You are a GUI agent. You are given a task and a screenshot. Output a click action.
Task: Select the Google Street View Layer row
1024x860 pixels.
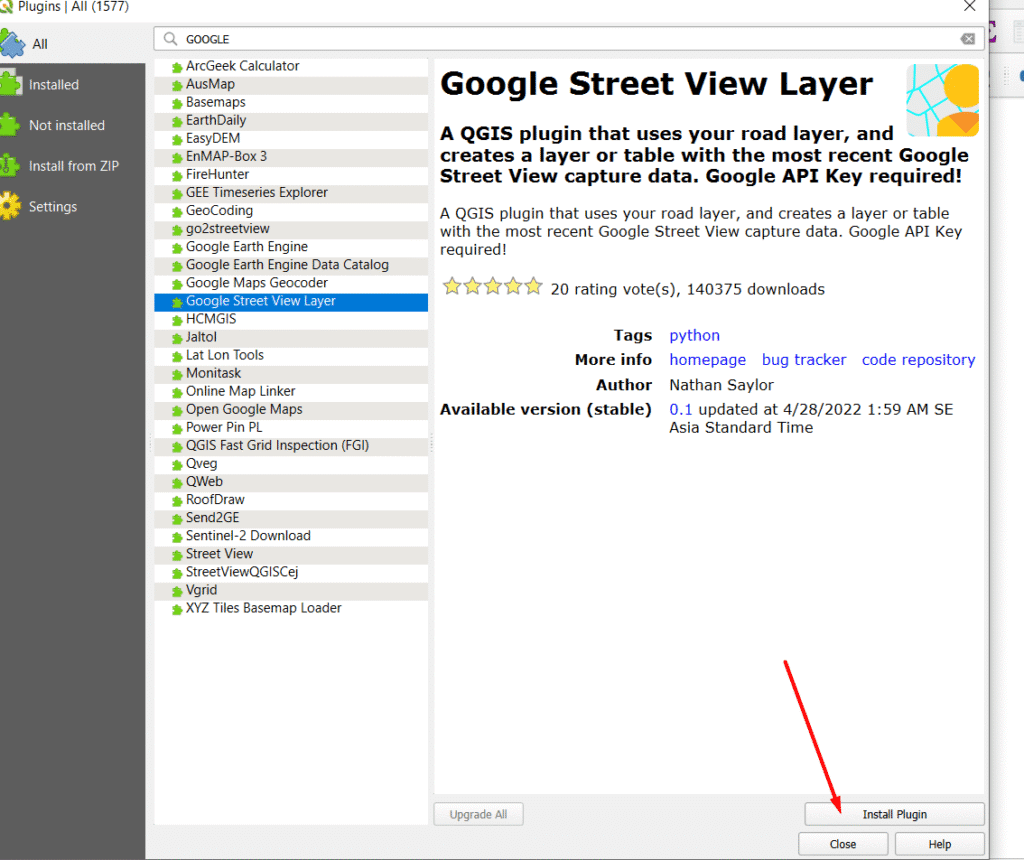[x=291, y=301]
